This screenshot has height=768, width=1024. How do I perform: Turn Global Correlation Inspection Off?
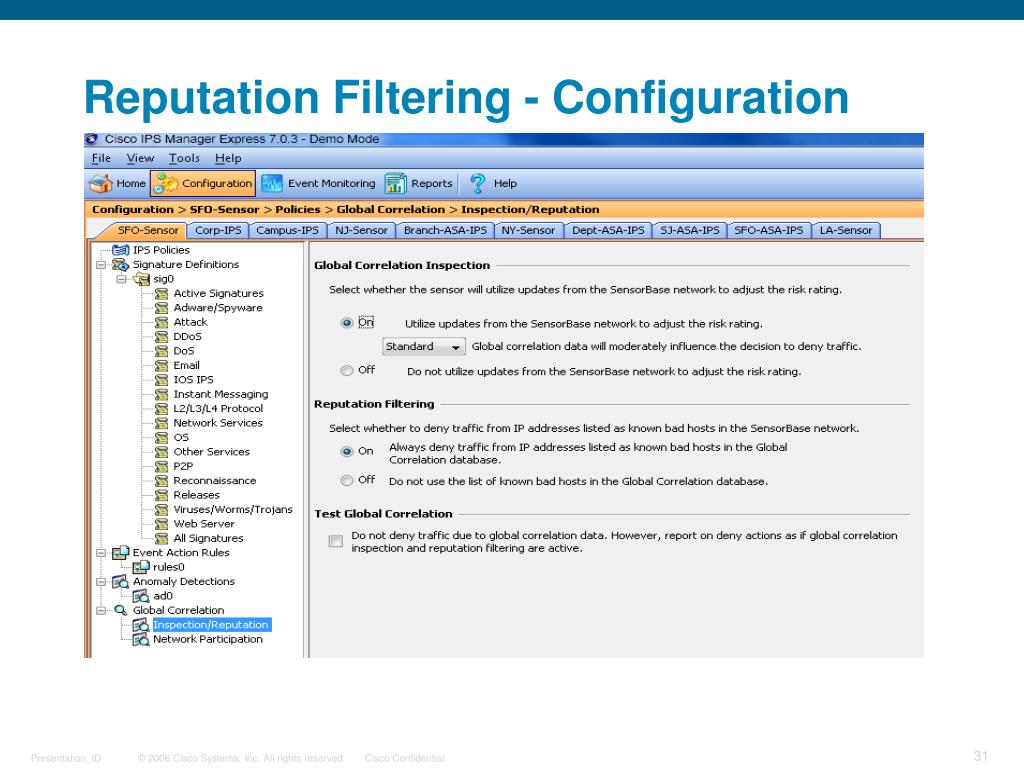[347, 370]
